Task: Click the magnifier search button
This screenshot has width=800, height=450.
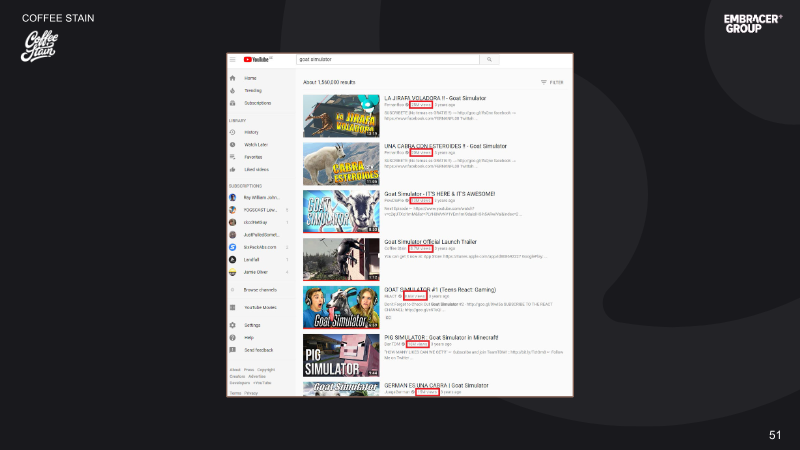Action: (489, 60)
